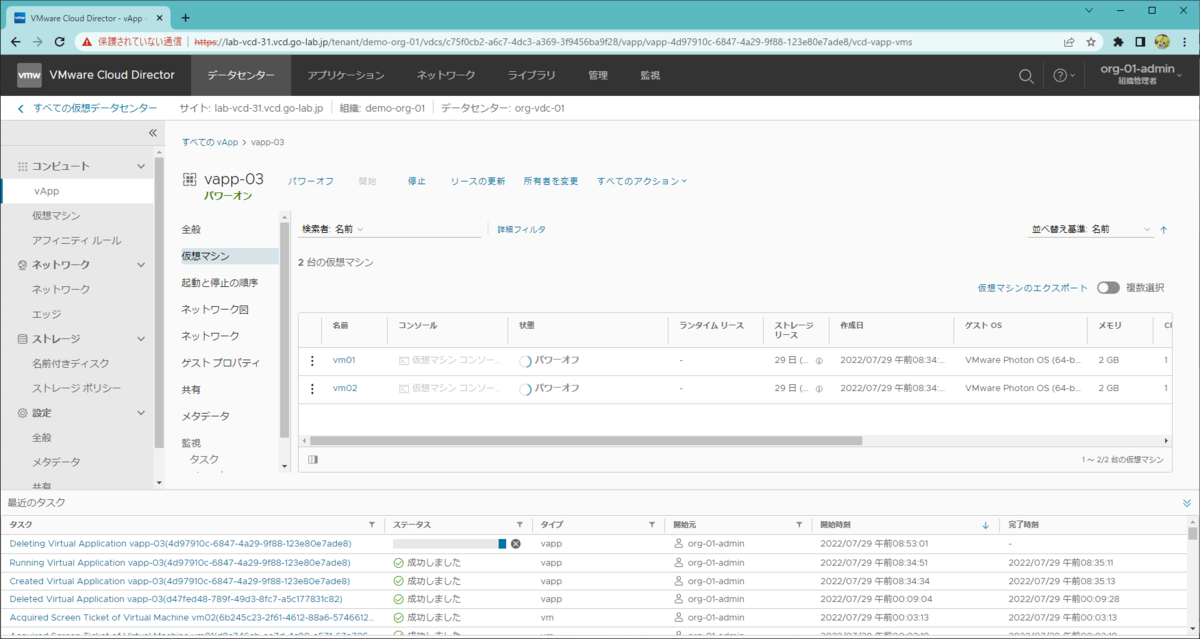Click the タイプ column filter icon
Viewport: 1200px width, 639px height.
coord(653,524)
